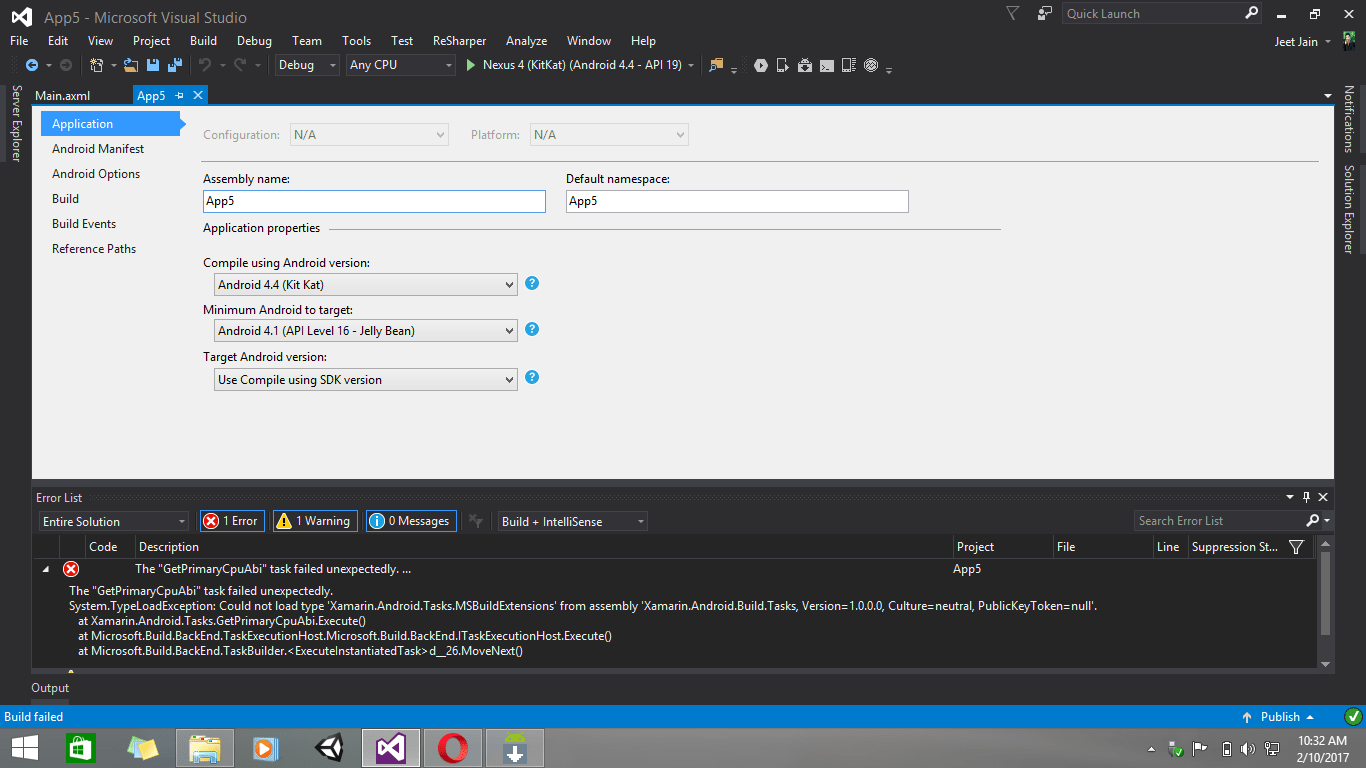Toggle the 1 Warning filter button

315,521
